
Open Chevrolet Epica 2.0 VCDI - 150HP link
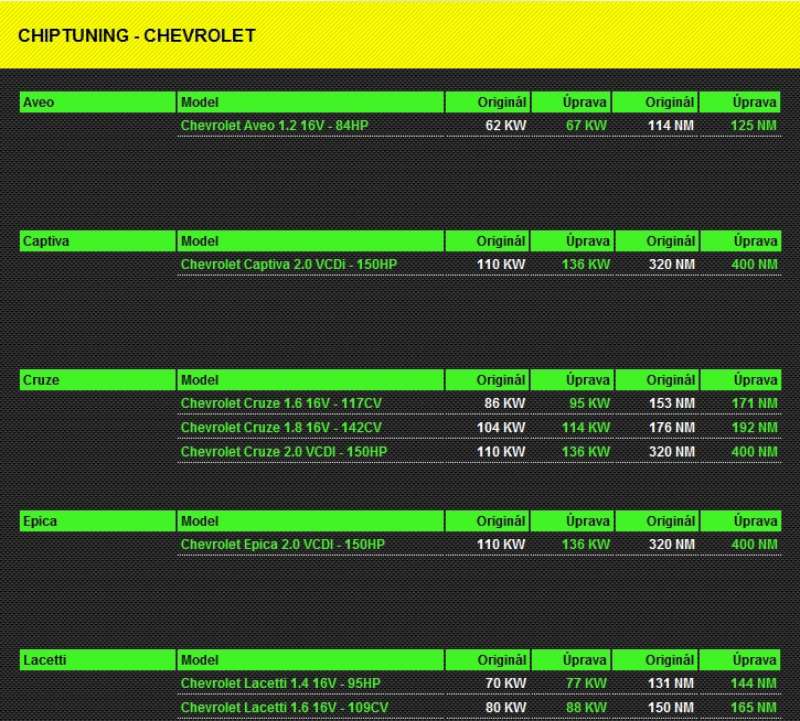pos(283,544)
